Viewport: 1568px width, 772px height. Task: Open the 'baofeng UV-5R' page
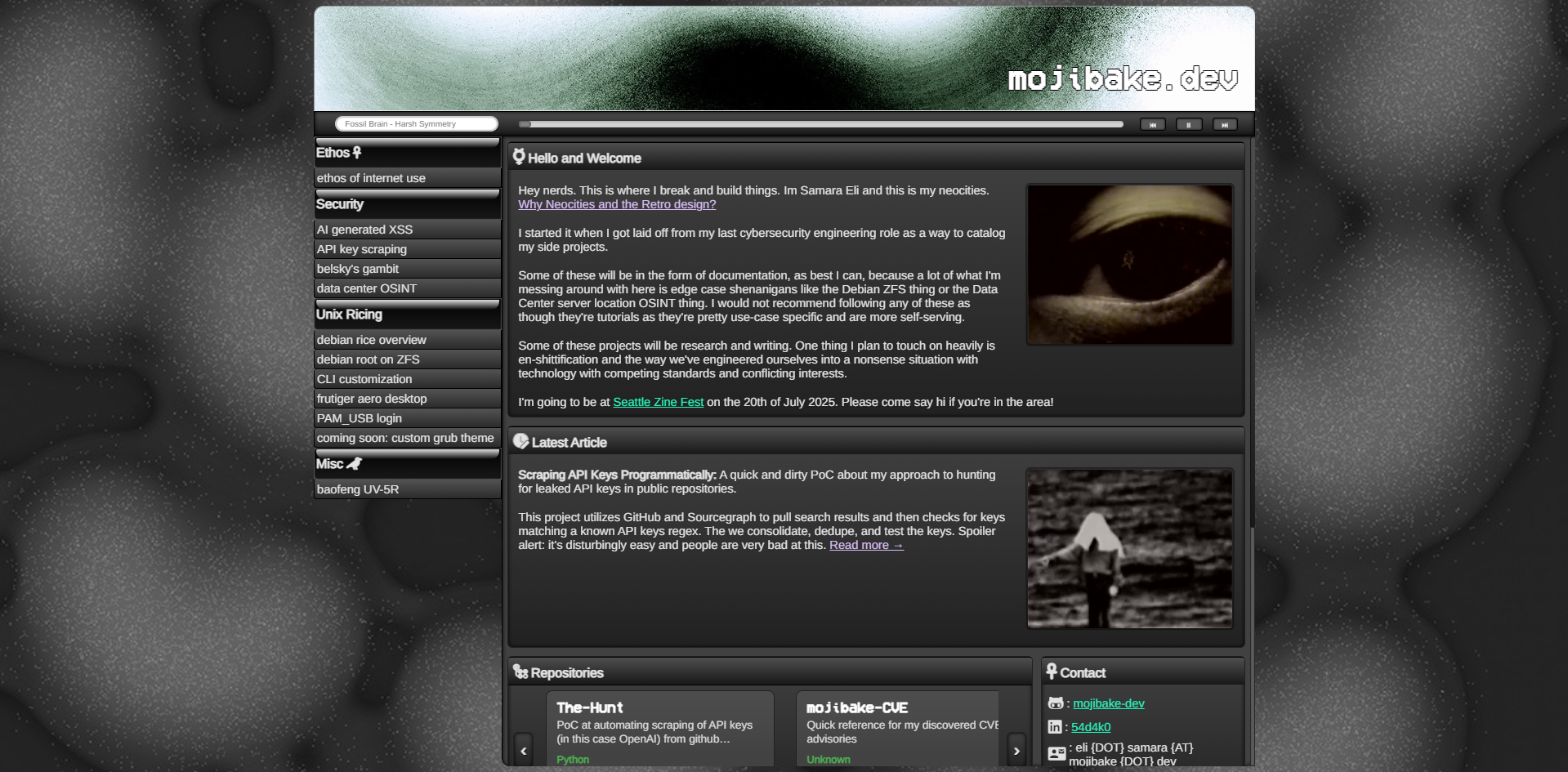[x=408, y=489]
